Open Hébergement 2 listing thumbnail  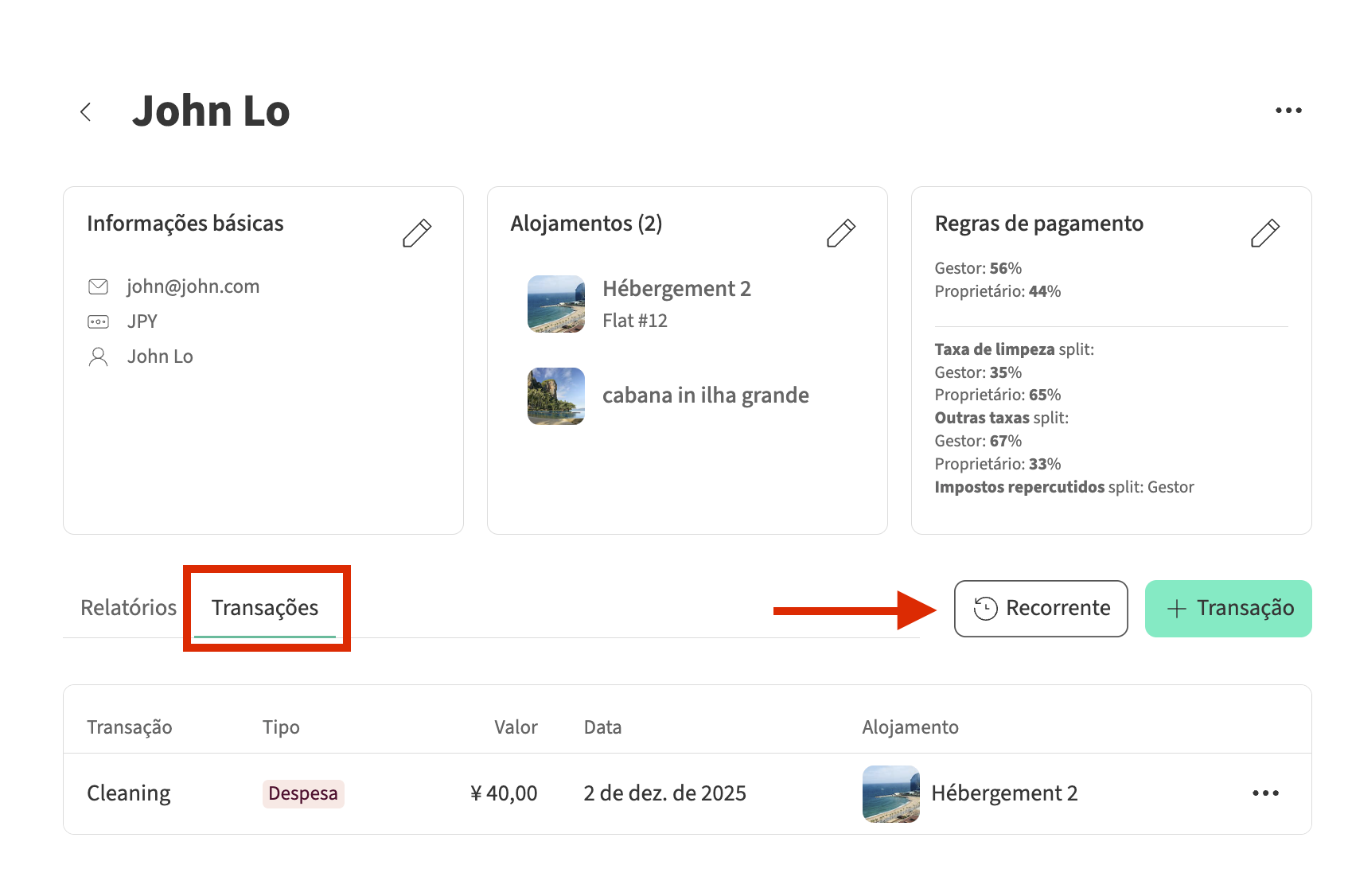[x=555, y=304]
